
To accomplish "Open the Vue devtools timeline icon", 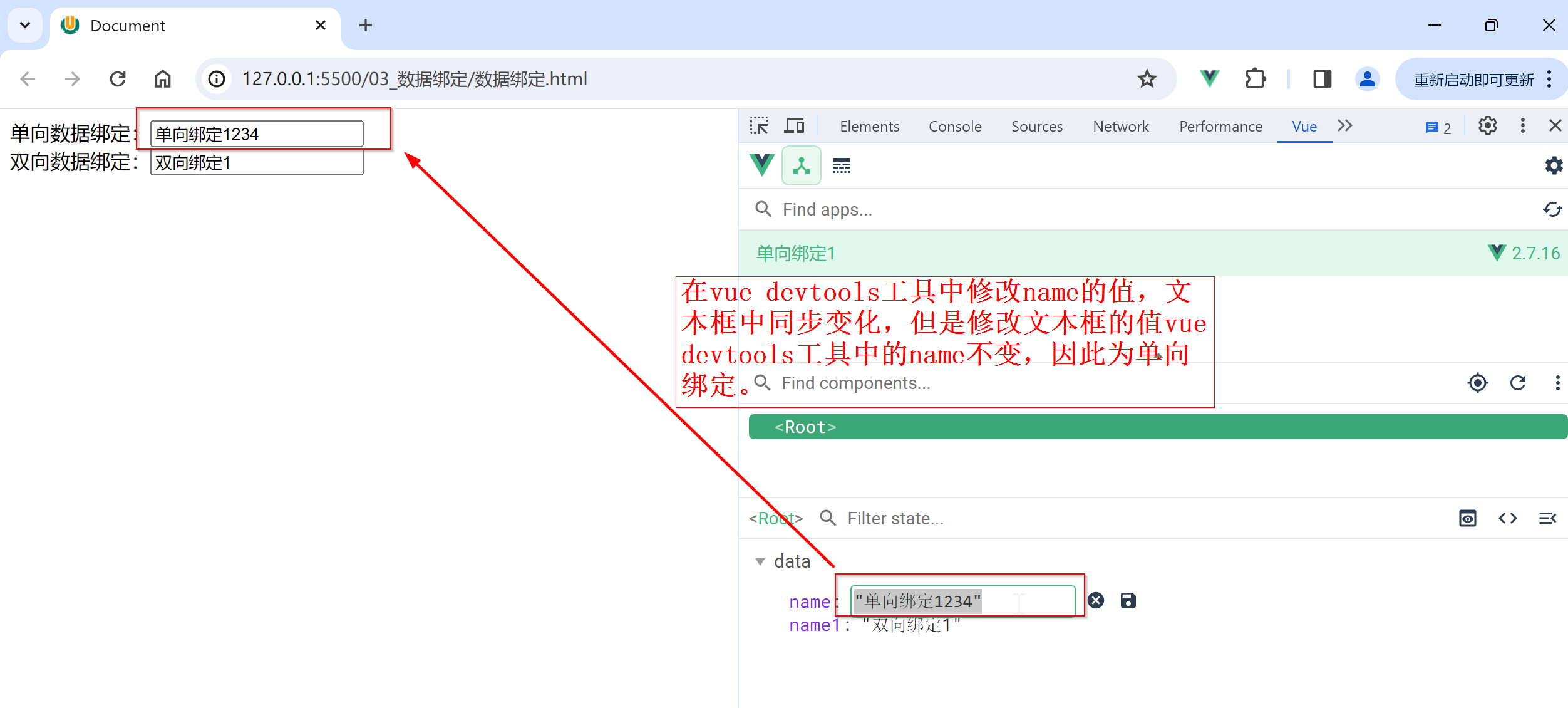I will pyautogui.click(x=841, y=166).
